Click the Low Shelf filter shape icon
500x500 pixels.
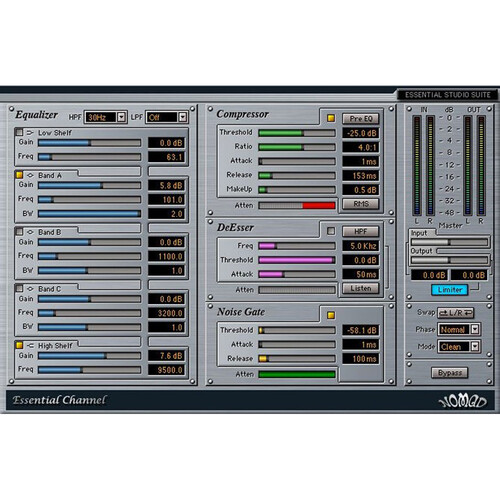(30, 133)
